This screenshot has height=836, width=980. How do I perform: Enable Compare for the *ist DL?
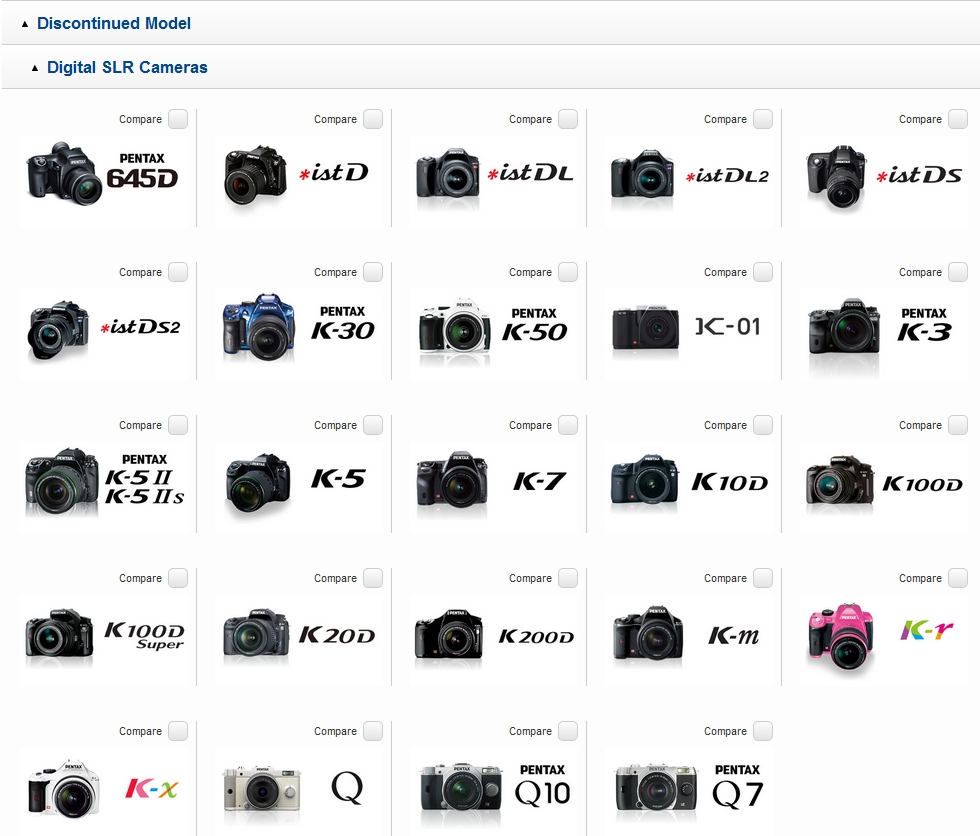pos(568,119)
